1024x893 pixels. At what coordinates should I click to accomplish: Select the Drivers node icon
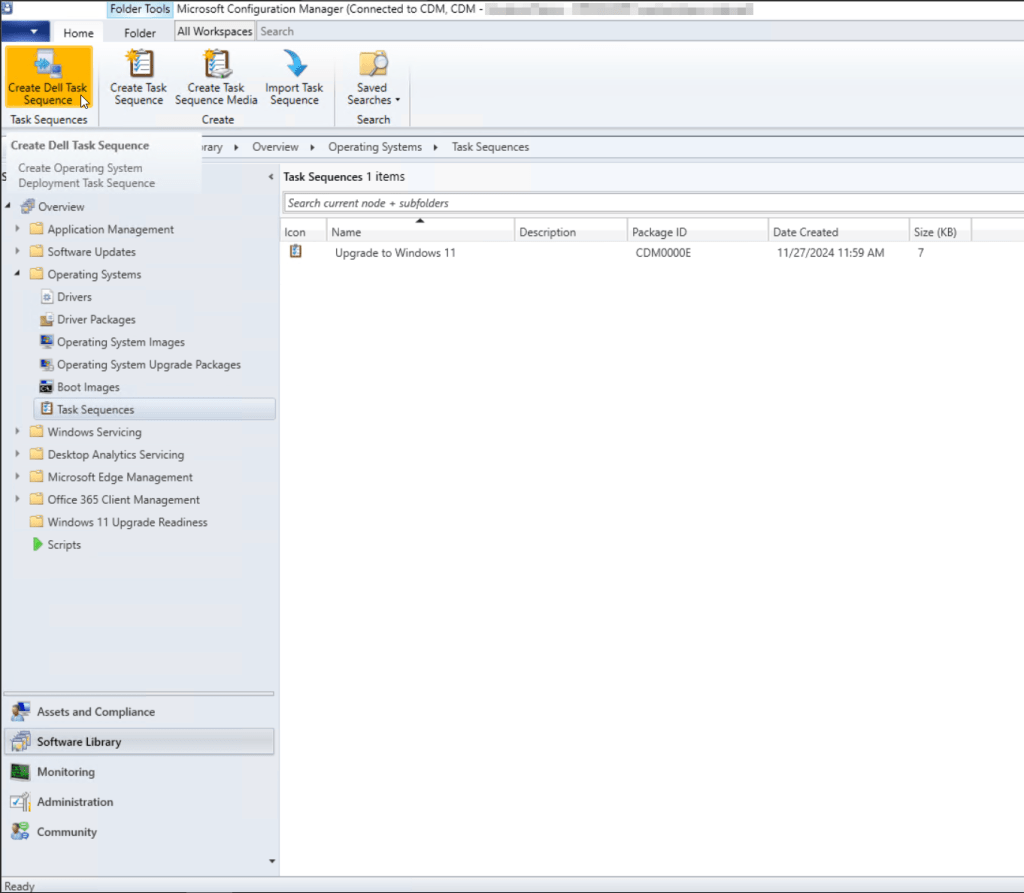pyautogui.click(x=46, y=297)
